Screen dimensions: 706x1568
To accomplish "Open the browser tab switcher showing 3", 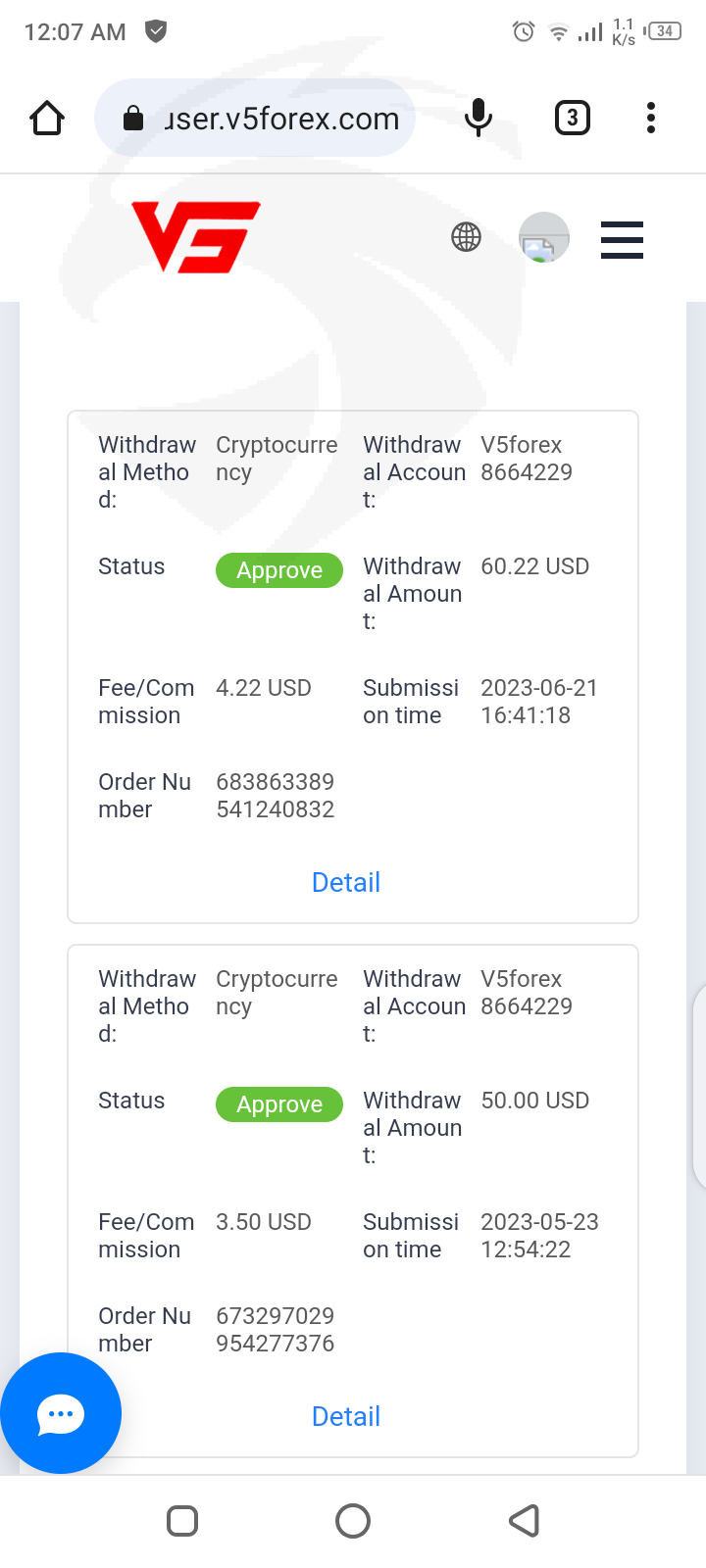I will 573,119.
